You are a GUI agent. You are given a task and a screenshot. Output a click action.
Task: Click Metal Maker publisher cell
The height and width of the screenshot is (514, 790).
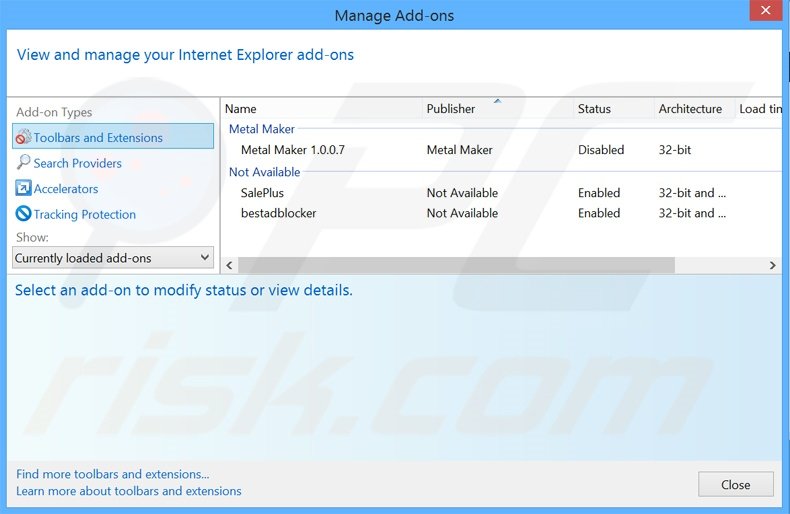(x=459, y=150)
